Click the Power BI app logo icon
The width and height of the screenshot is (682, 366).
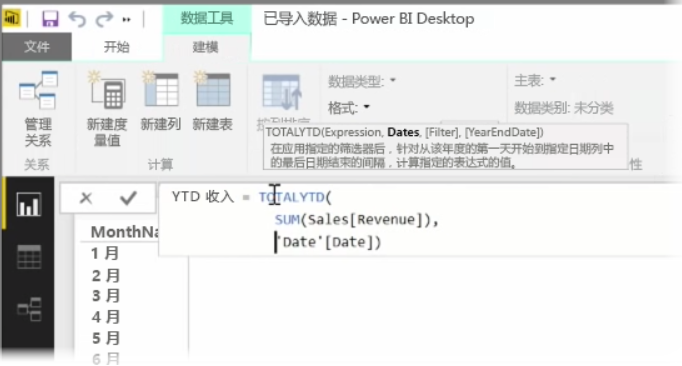coord(11,18)
